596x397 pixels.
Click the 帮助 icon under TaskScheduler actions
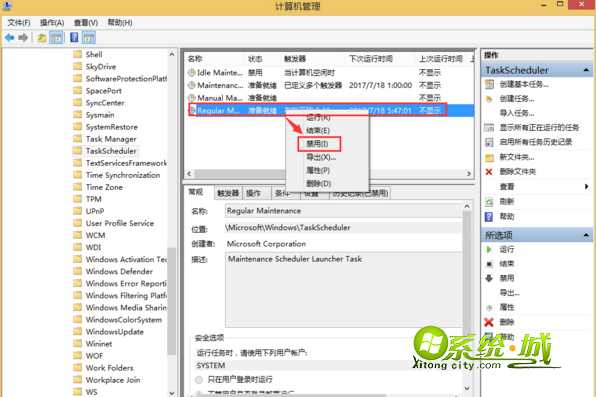[489, 216]
